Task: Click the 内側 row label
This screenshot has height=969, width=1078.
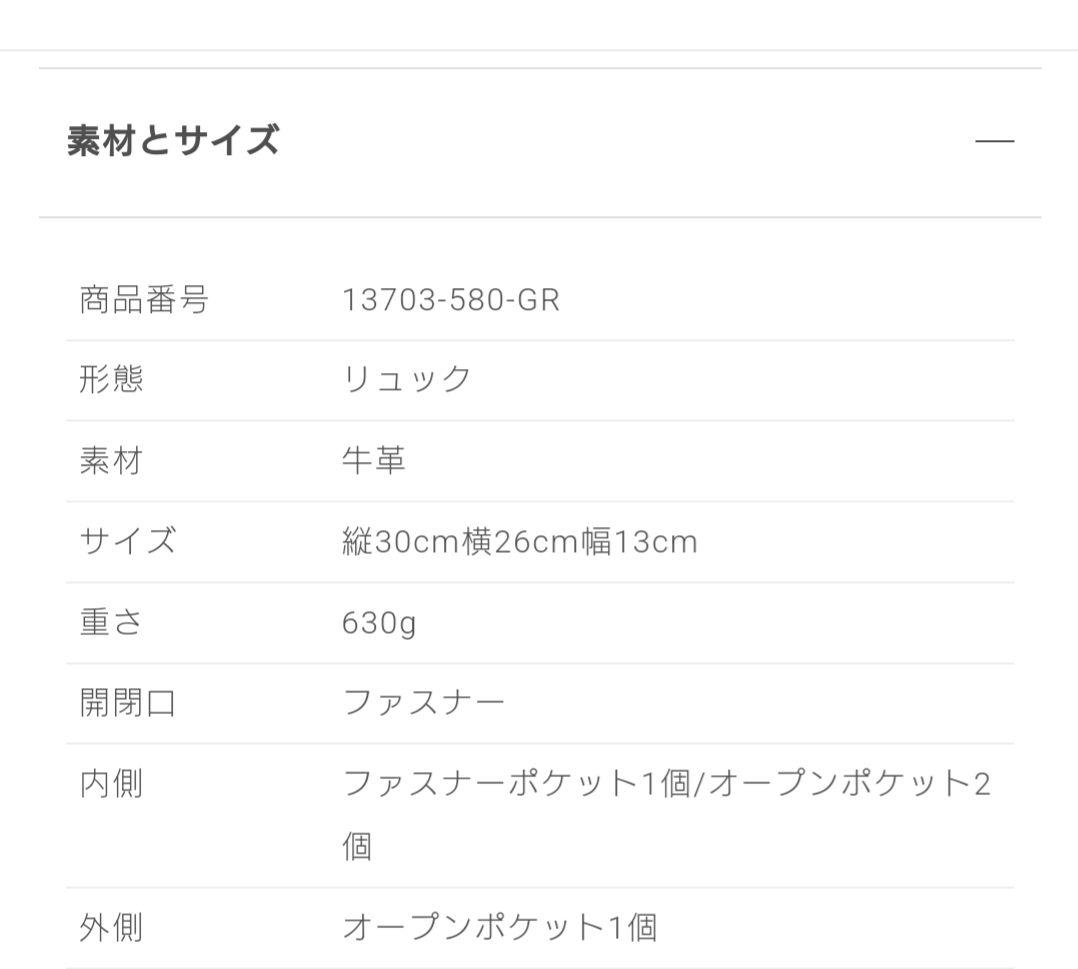Action: coord(111,784)
